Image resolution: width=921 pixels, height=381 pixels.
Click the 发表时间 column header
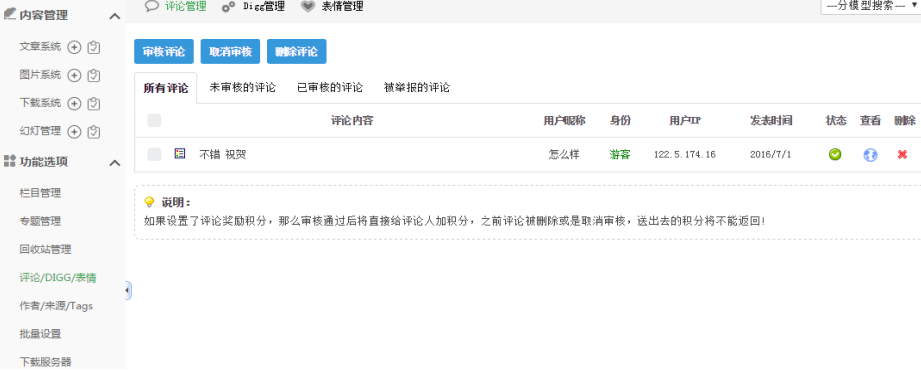click(771, 121)
